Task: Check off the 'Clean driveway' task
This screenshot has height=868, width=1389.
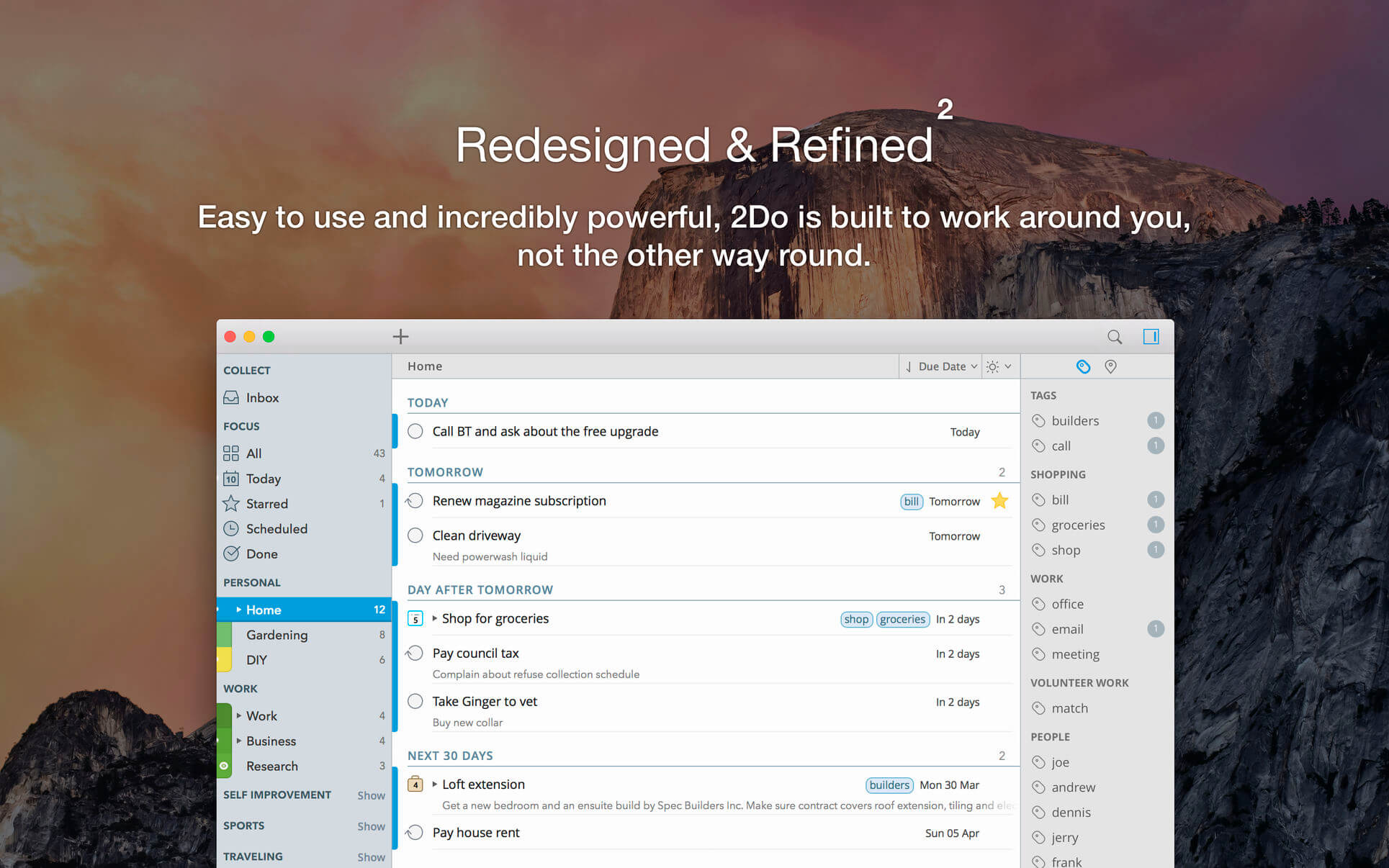Action: (x=415, y=535)
